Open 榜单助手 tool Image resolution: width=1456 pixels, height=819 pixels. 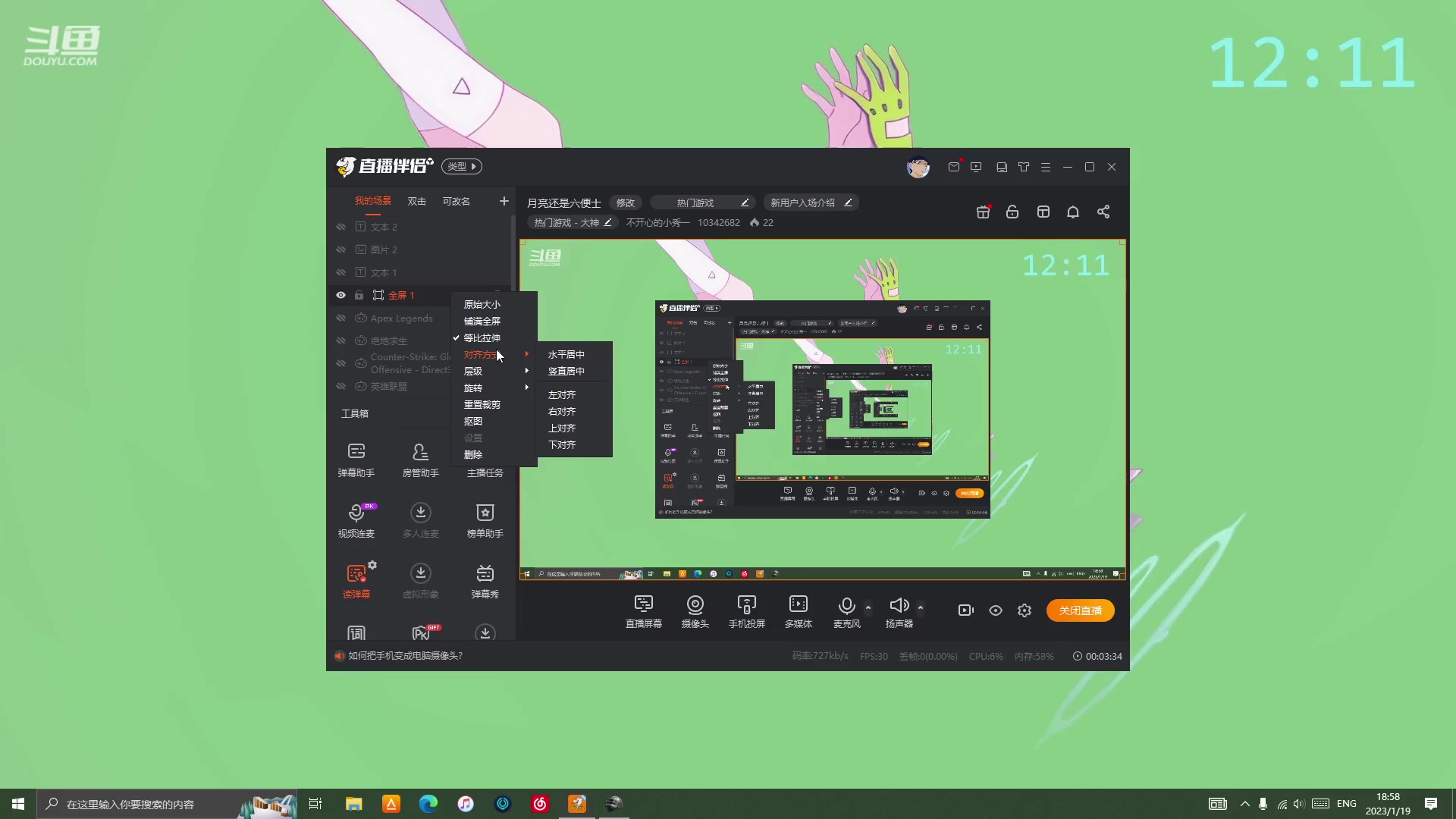[x=485, y=520]
